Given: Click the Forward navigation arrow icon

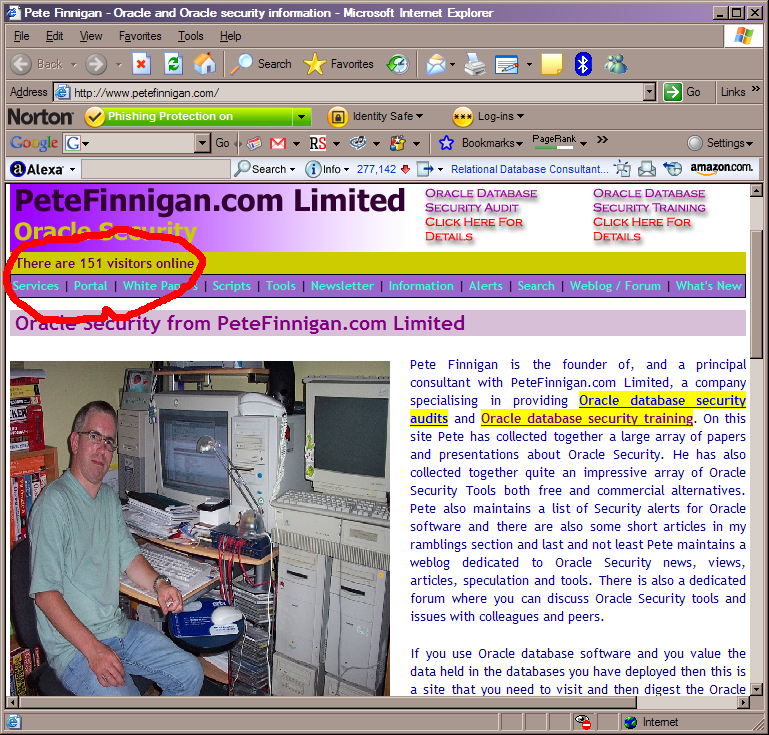Looking at the screenshot, I should pyautogui.click(x=96, y=64).
